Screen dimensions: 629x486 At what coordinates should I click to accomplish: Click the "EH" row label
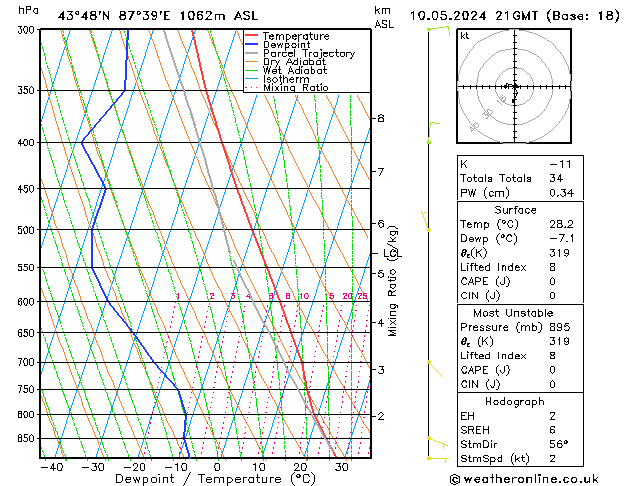coord(467,416)
